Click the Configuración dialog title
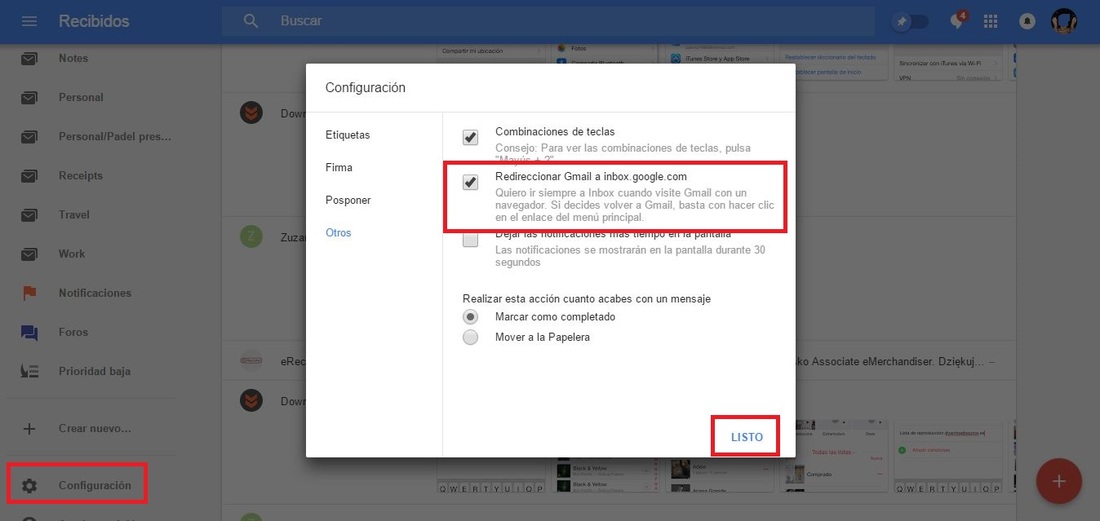The width and height of the screenshot is (1100, 521). 365,88
